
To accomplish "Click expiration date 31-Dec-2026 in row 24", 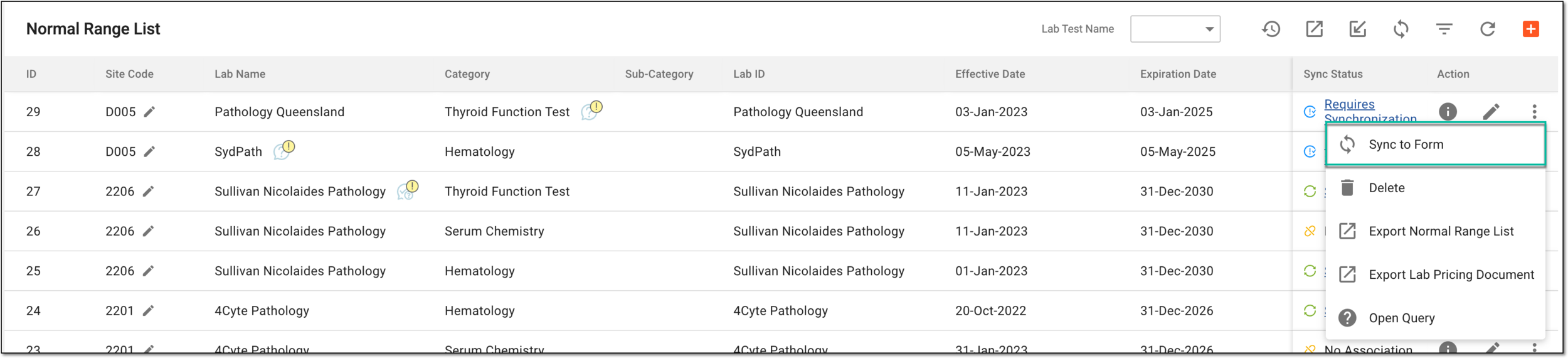I will (1177, 311).
